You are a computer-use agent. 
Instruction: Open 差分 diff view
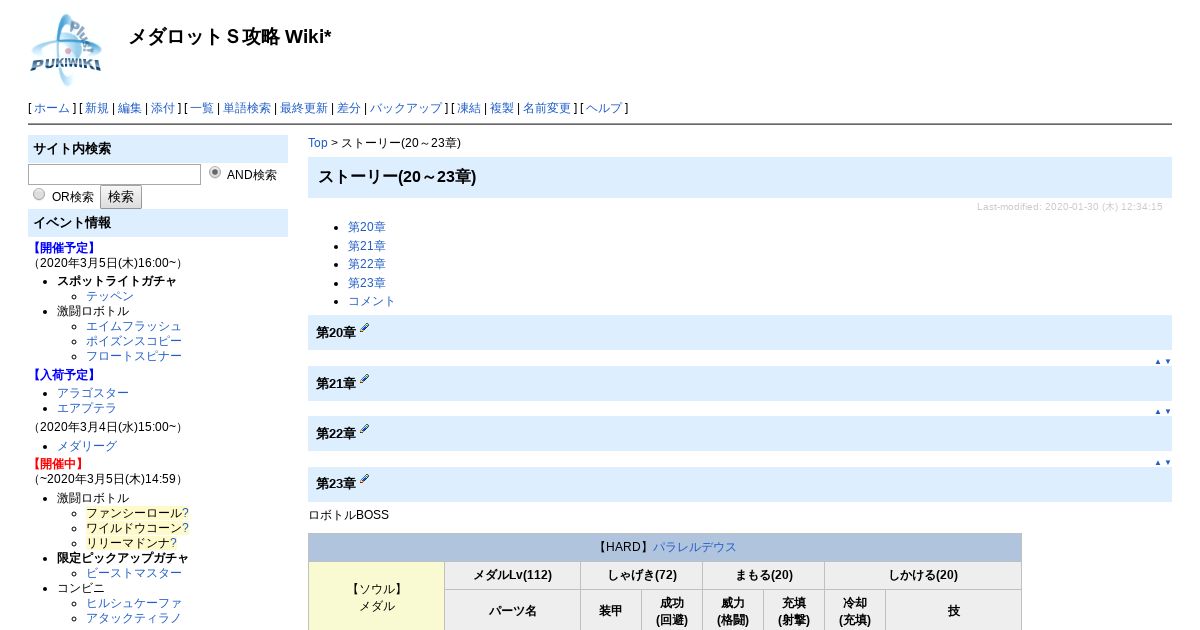pos(349,108)
